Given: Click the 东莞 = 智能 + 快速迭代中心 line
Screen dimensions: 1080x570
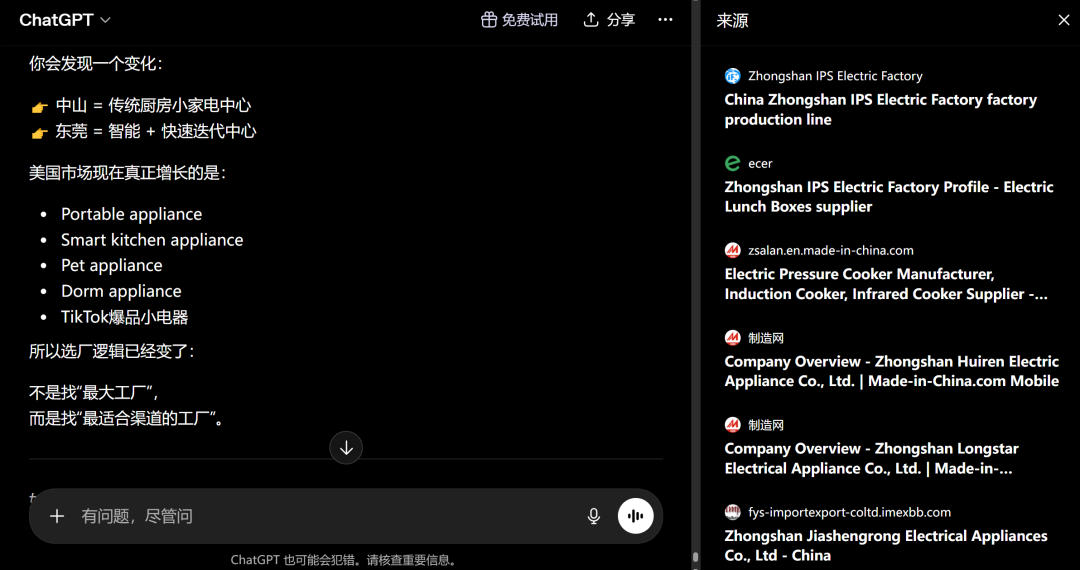Looking at the screenshot, I should (143, 131).
